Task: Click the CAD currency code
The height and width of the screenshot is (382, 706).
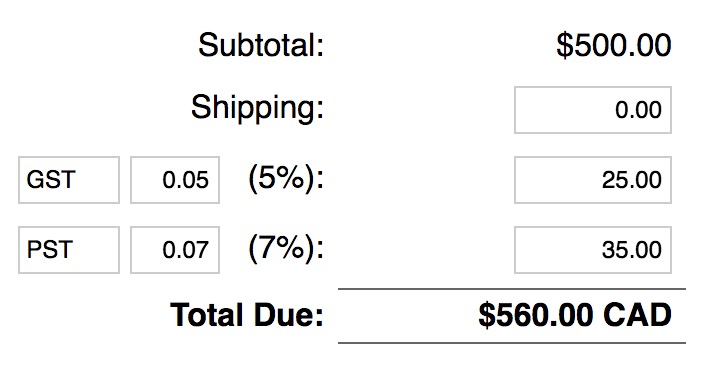Action: click(x=637, y=315)
